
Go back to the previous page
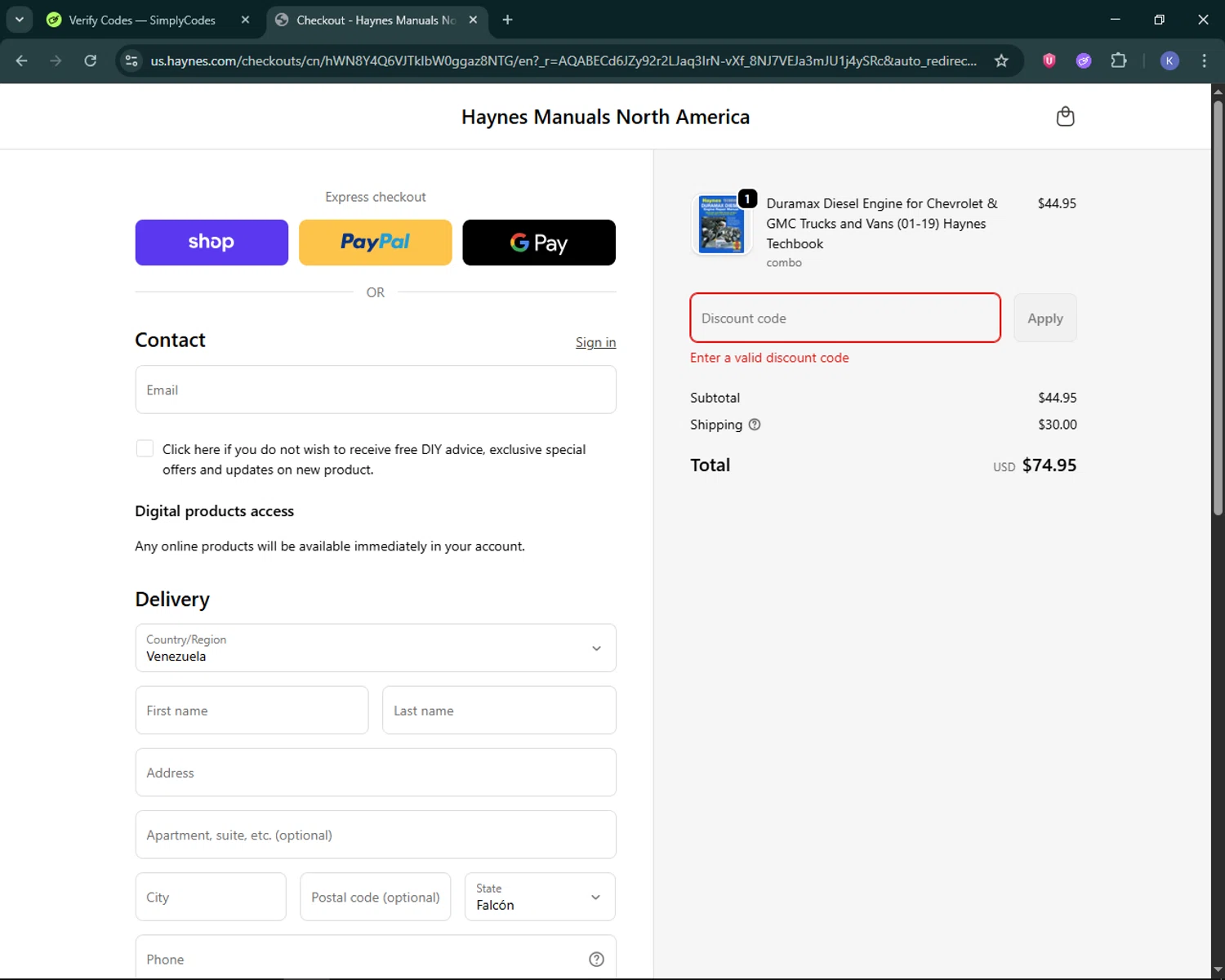(x=22, y=60)
